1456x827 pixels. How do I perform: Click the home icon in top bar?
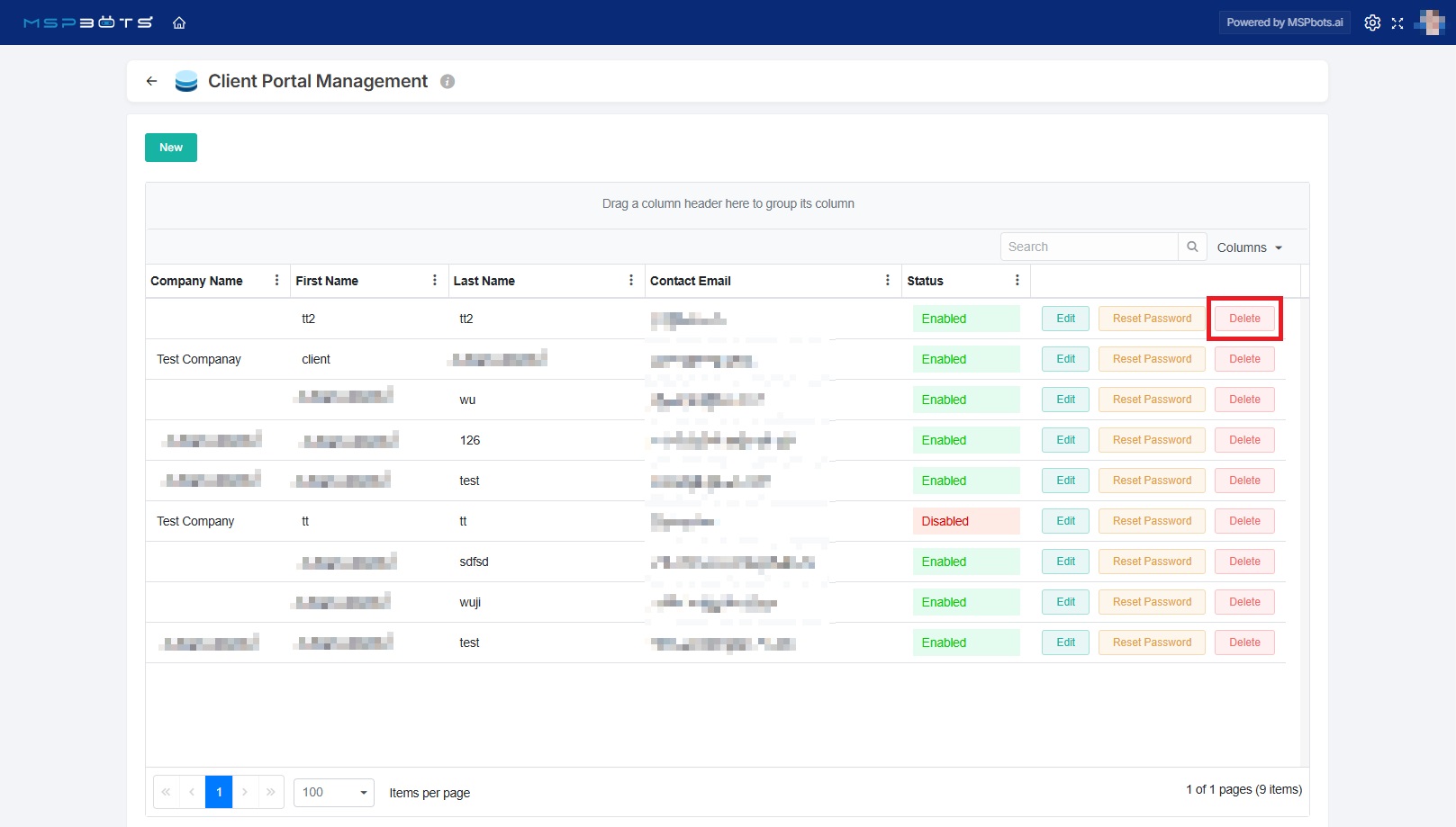click(179, 22)
